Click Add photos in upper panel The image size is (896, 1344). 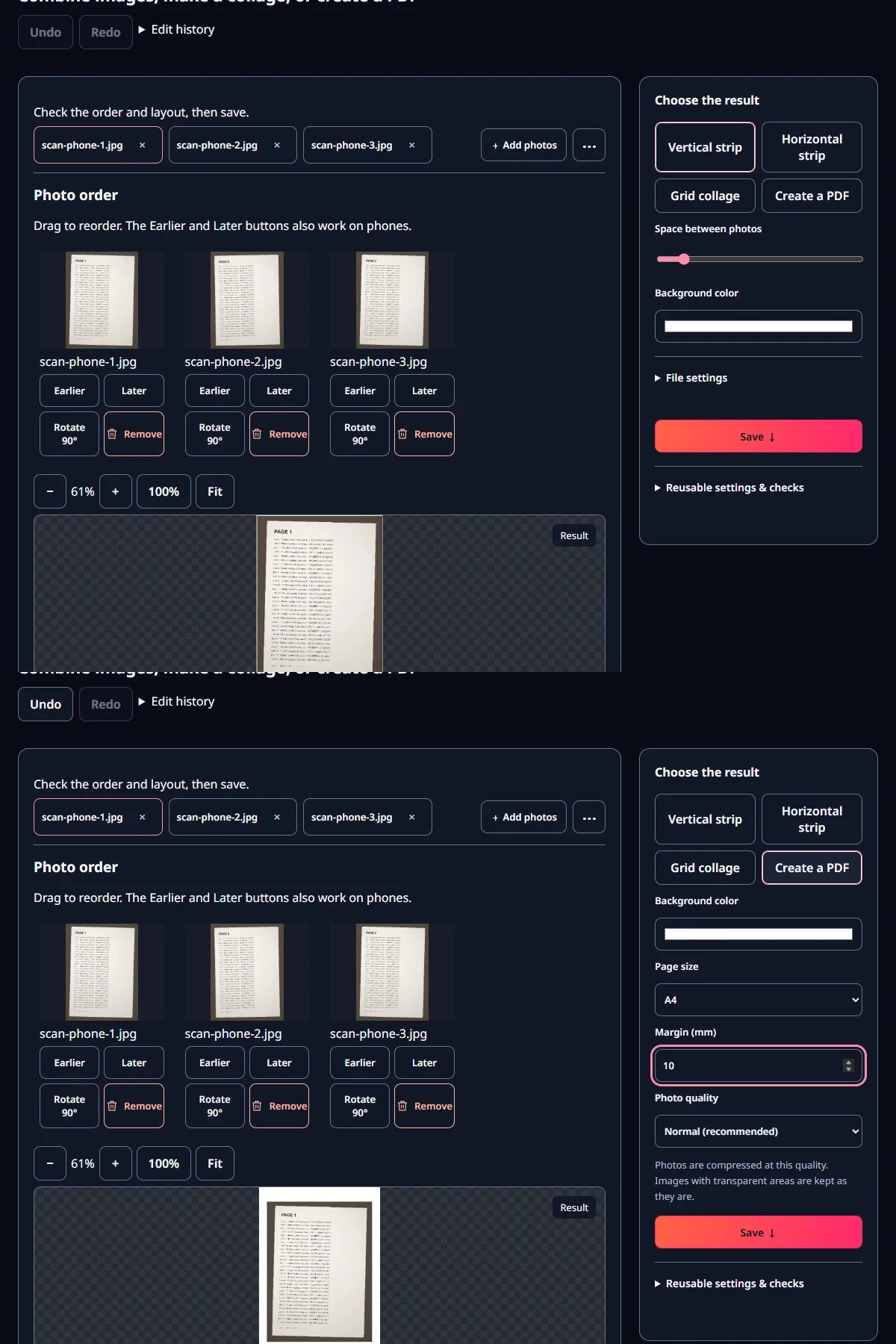(x=524, y=146)
